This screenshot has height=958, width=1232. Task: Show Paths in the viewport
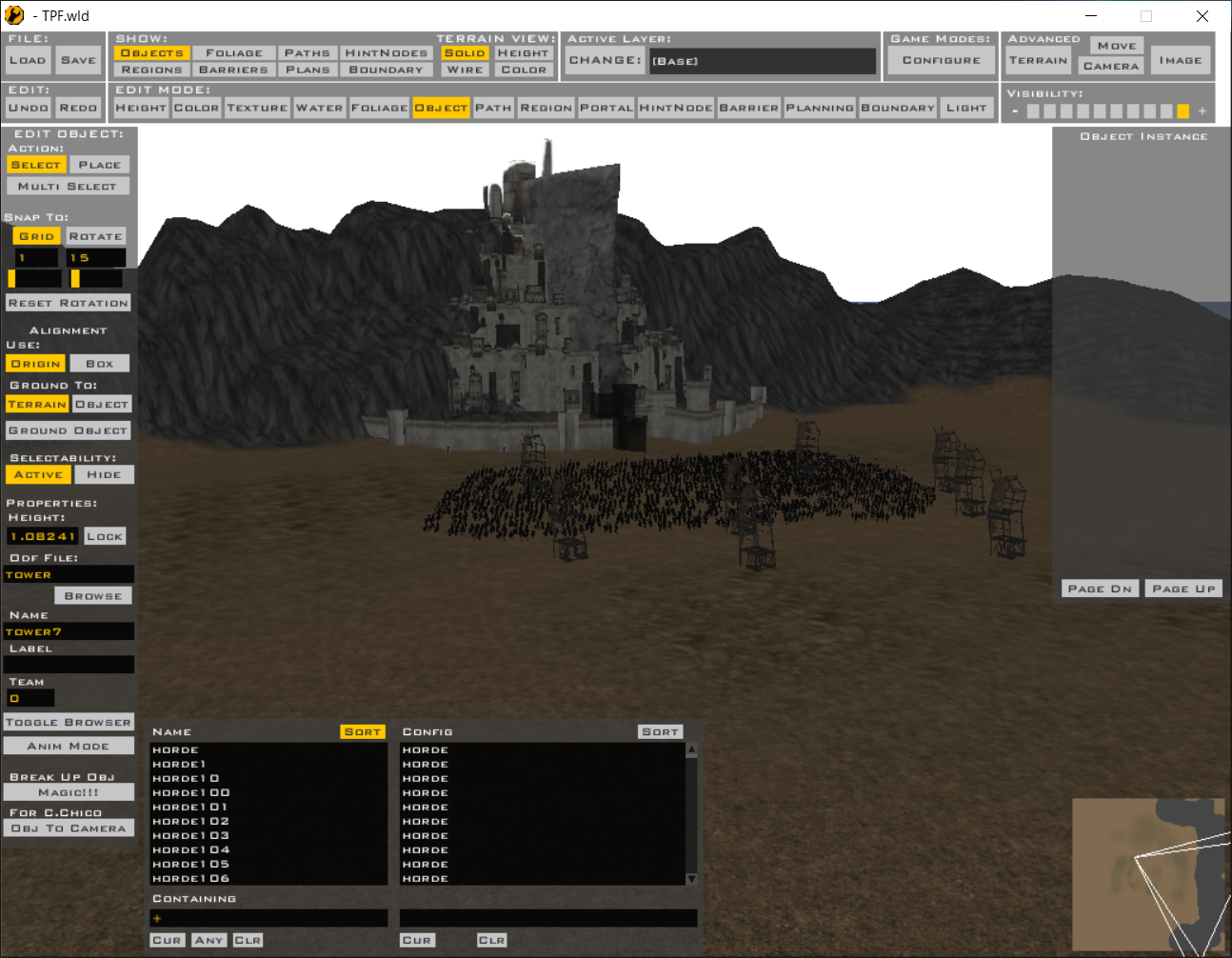[308, 53]
